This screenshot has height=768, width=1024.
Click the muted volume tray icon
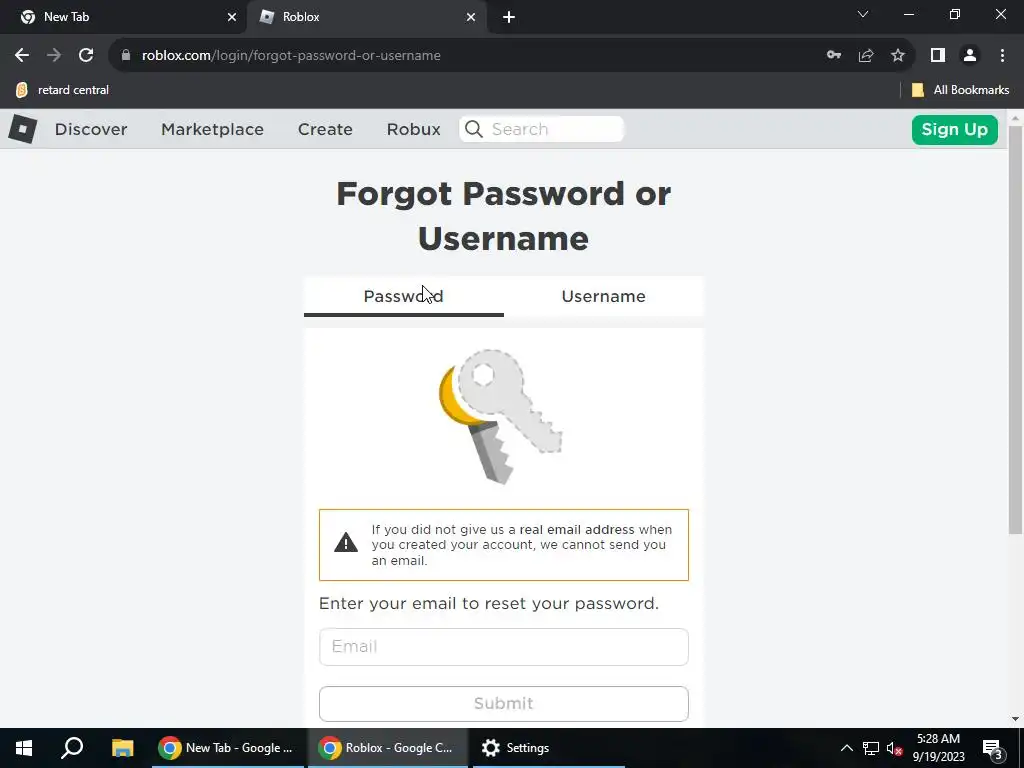[895, 748]
